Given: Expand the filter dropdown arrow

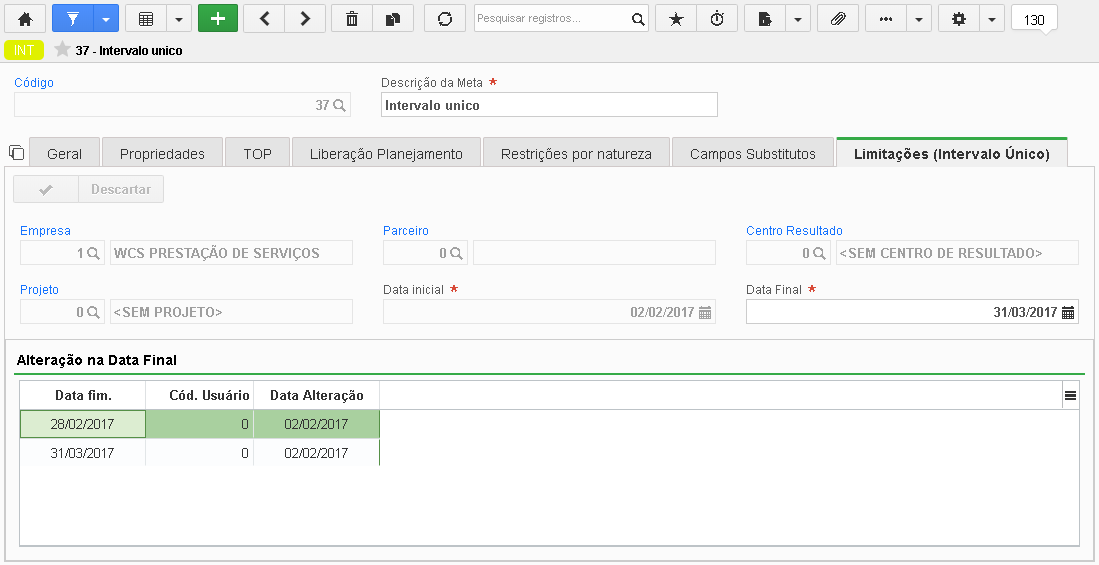Looking at the screenshot, I should [106, 19].
